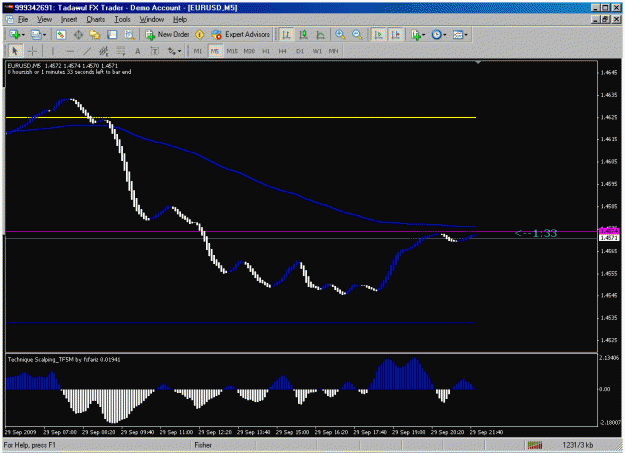
Task: Expand the New Chart dropdown arrow
Action: point(23,35)
